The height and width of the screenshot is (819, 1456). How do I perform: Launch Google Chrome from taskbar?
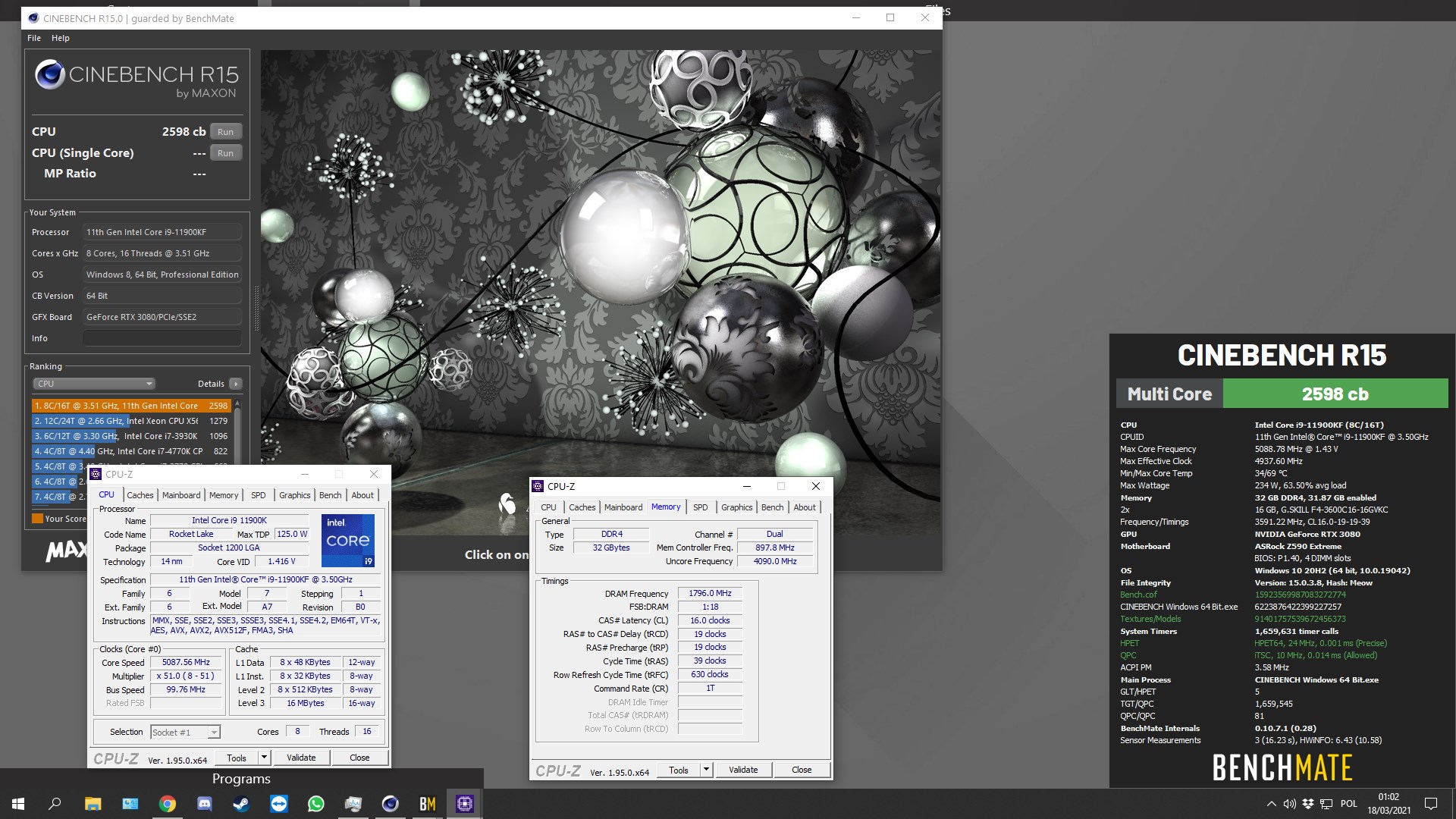[x=168, y=804]
